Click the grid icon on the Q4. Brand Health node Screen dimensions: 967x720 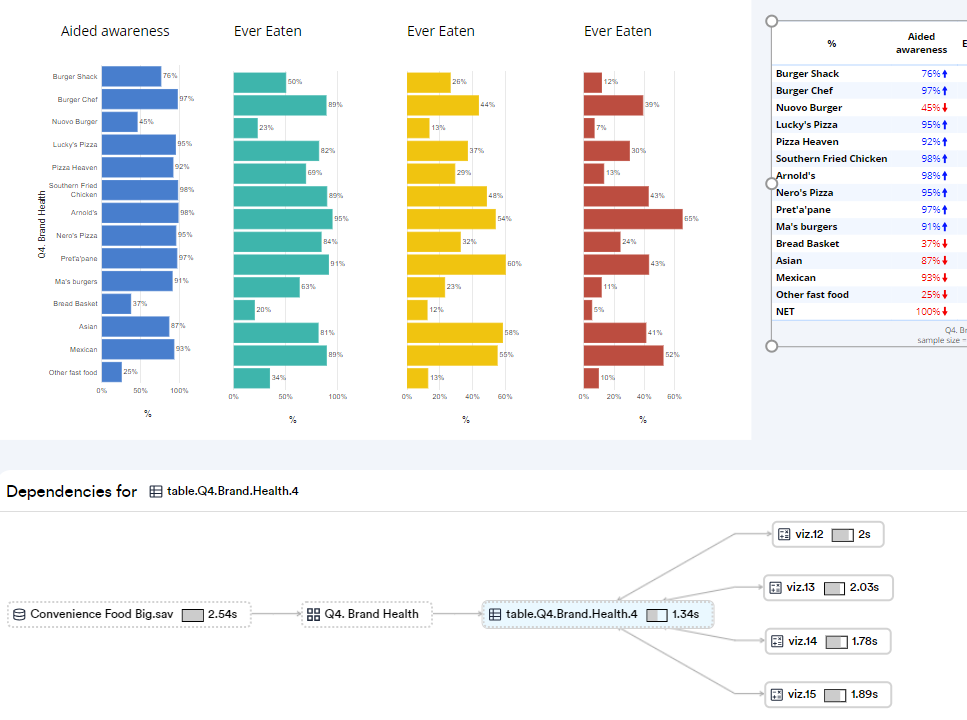click(x=313, y=614)
